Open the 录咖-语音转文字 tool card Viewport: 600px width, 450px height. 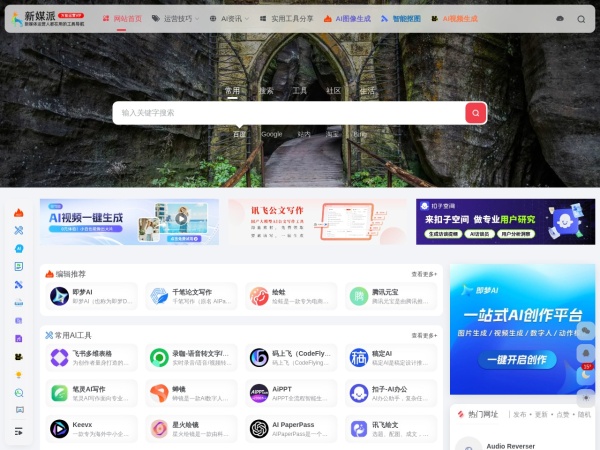(x=191, y=357)
